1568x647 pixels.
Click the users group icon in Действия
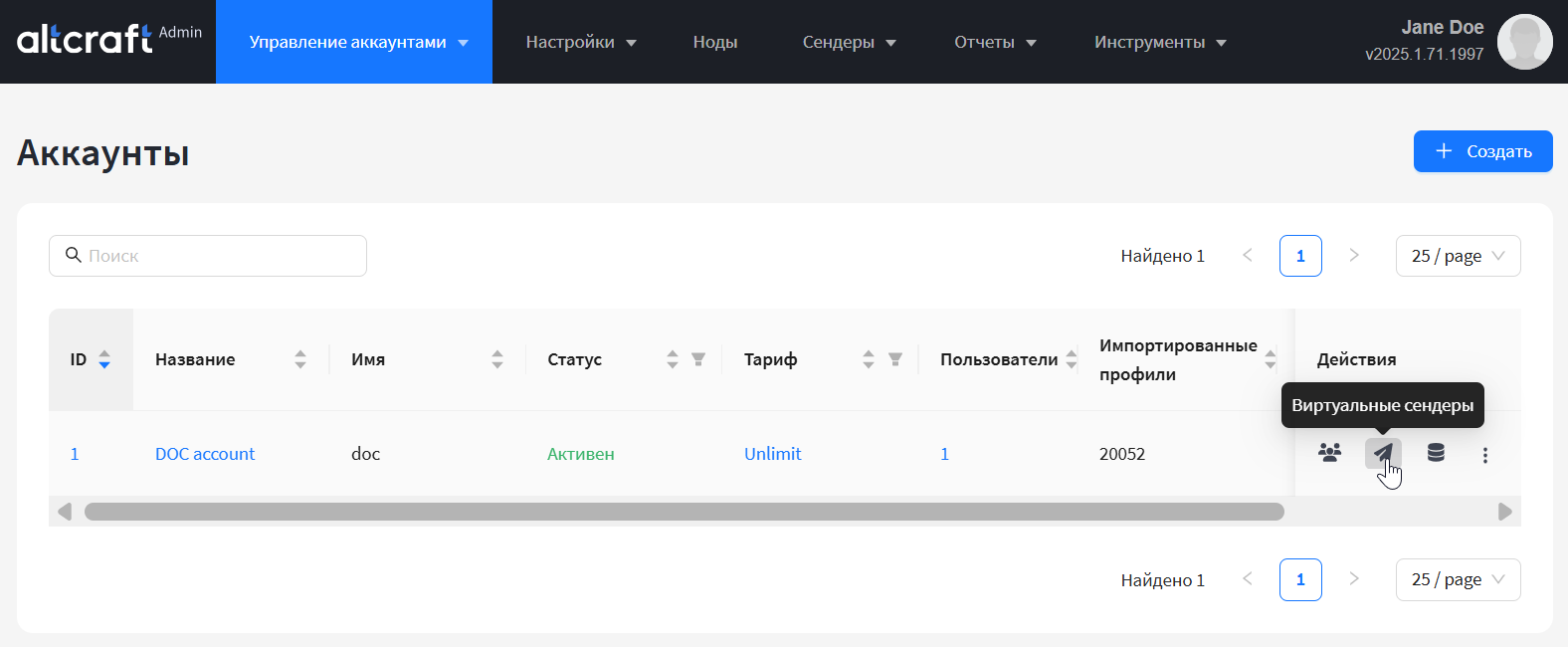pos(1329,454)
